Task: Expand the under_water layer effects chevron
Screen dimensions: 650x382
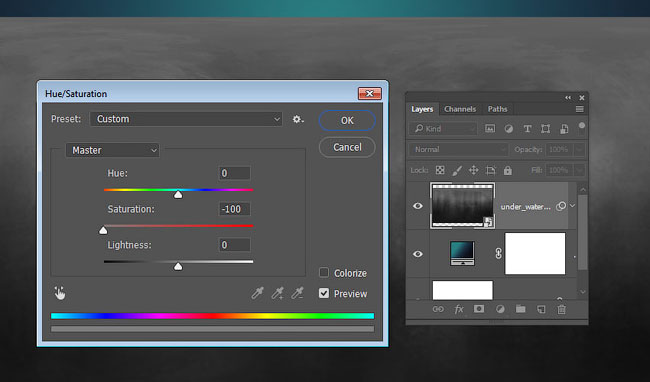Action: [572, 206]
